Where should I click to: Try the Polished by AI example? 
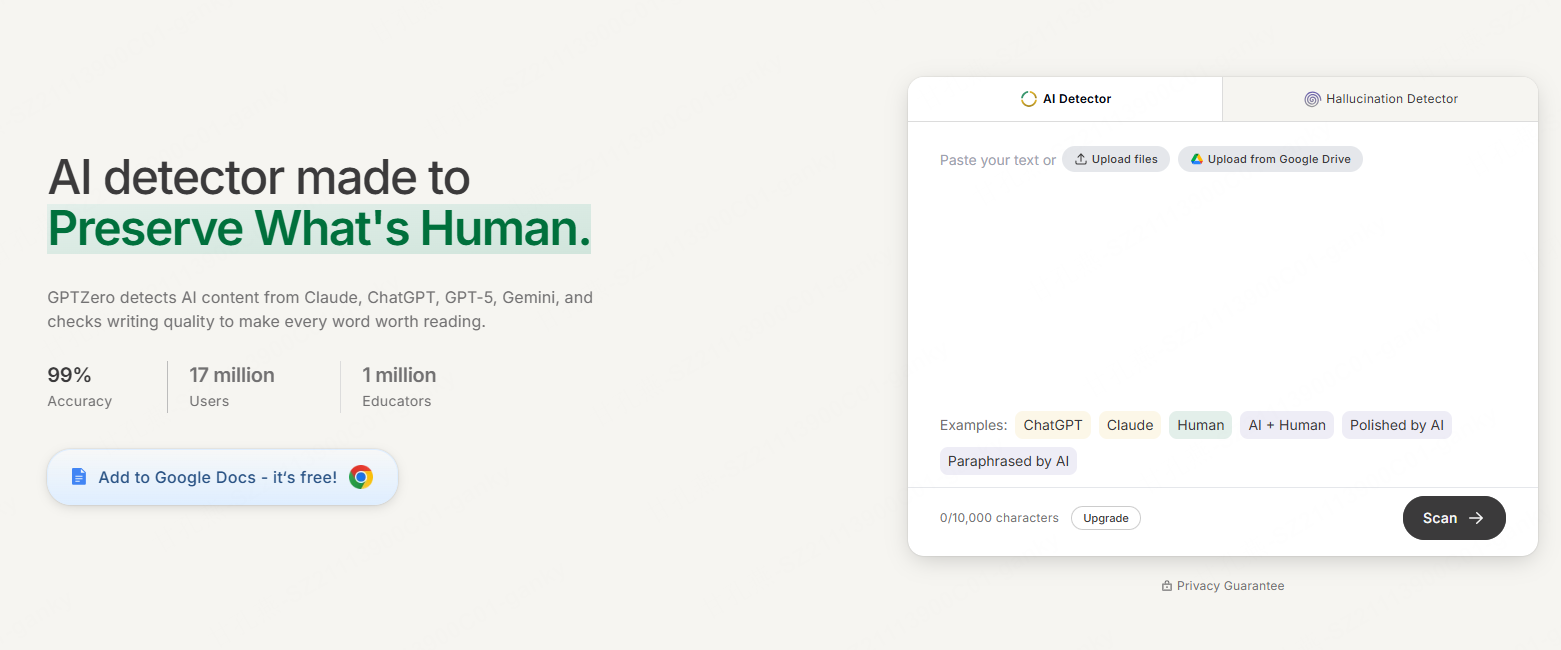[x=1397, y=425]
